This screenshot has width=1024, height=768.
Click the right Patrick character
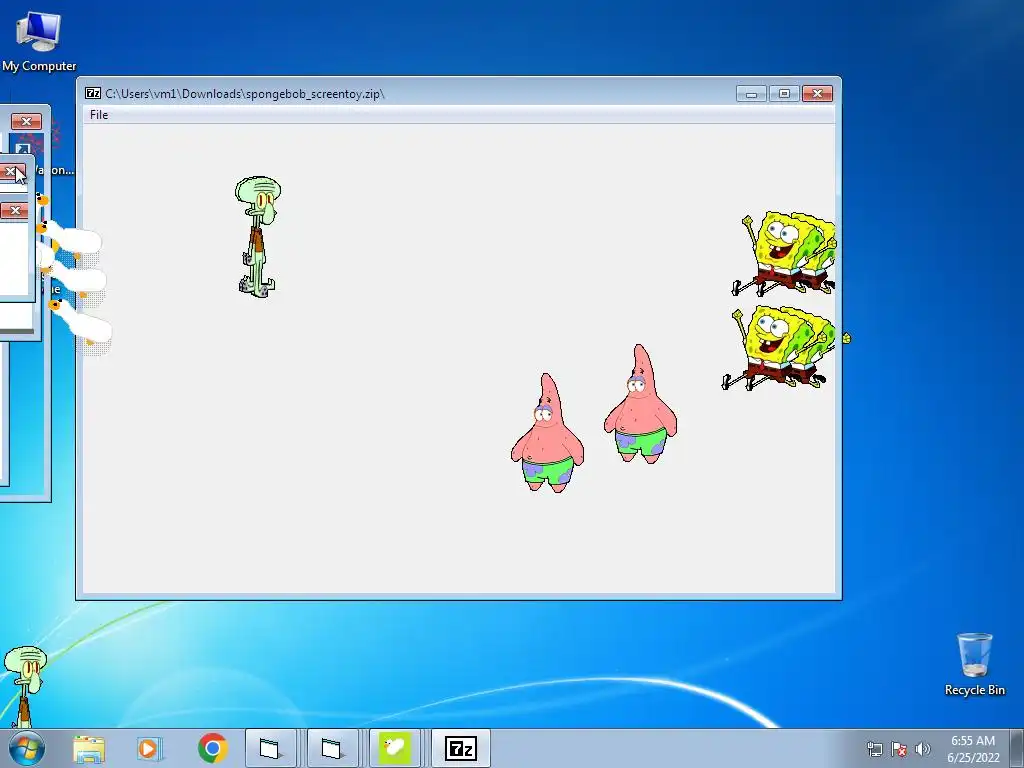pos(640,404)
